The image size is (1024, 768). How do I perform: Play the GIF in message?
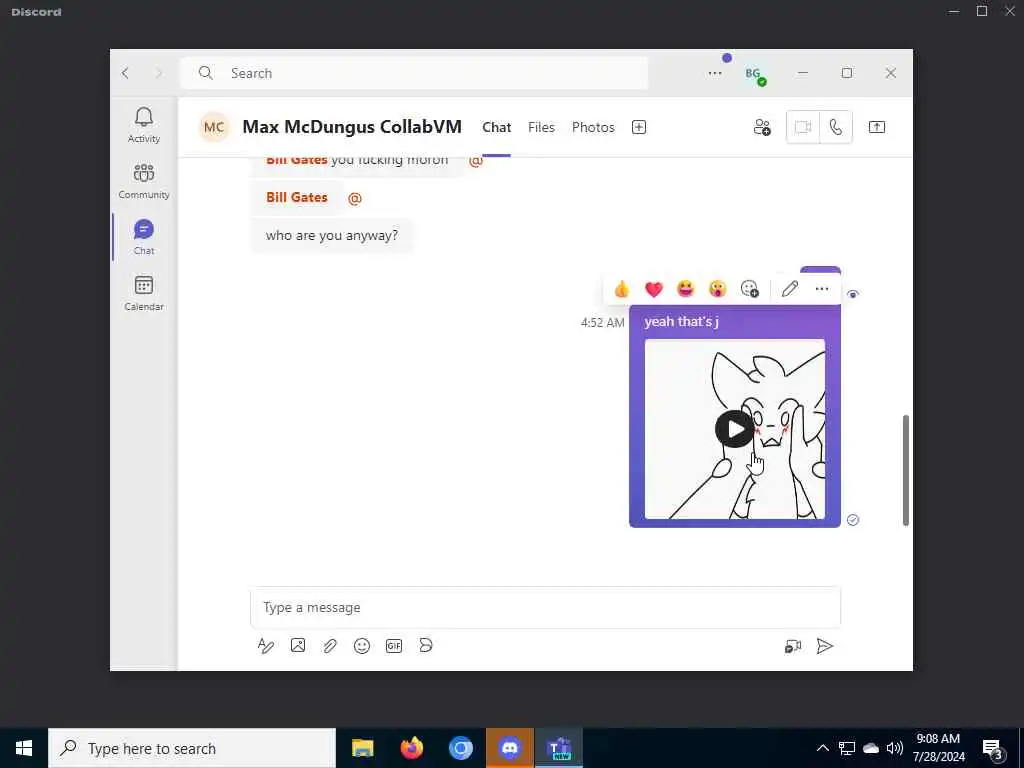[734, 429]
